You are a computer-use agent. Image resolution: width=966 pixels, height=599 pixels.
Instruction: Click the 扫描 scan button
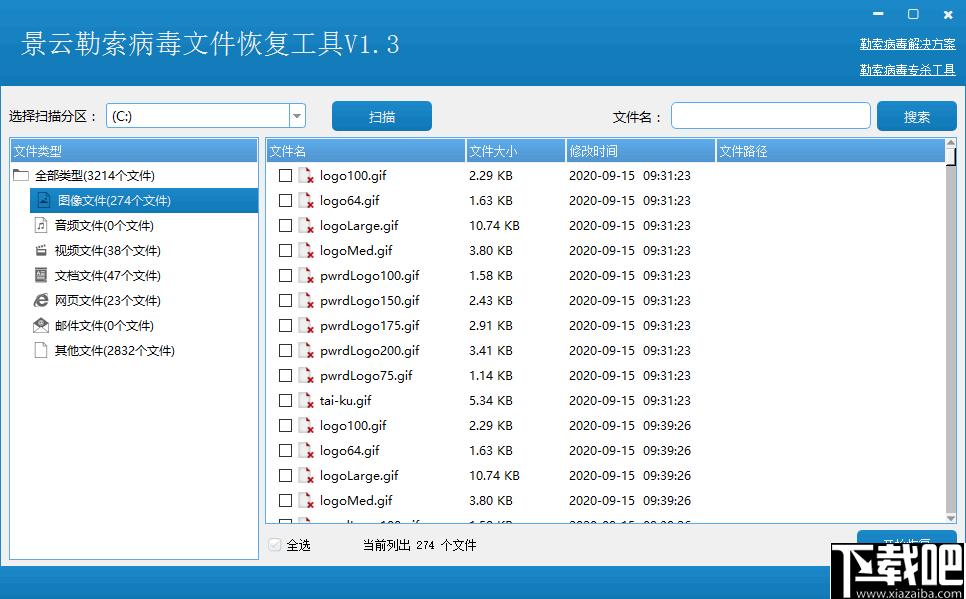381,116
